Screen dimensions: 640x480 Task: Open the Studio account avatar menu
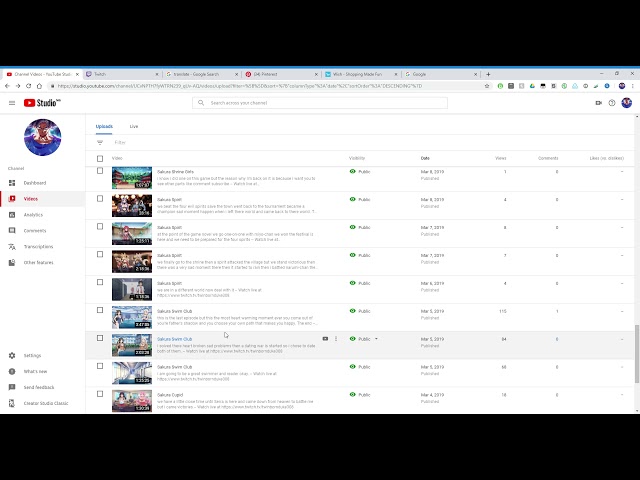click(627, 103)
